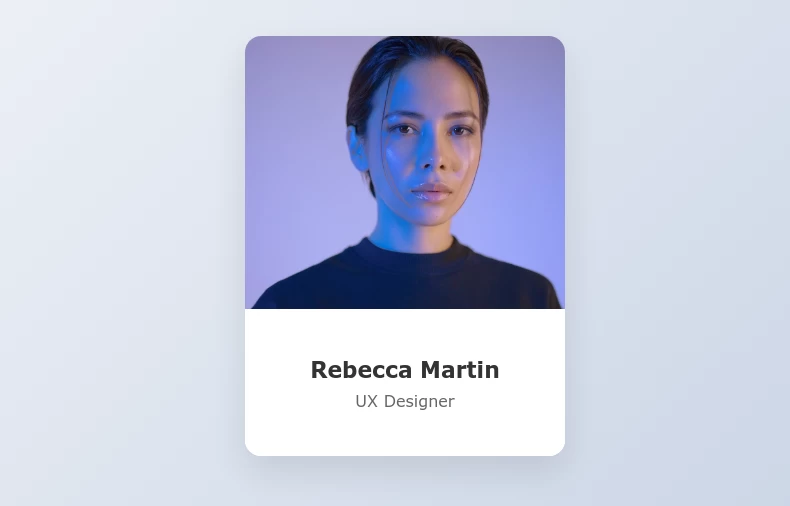Screen dimensions: 790x506
Task: Click the UX Designer job title
Action: pos(405,401)
